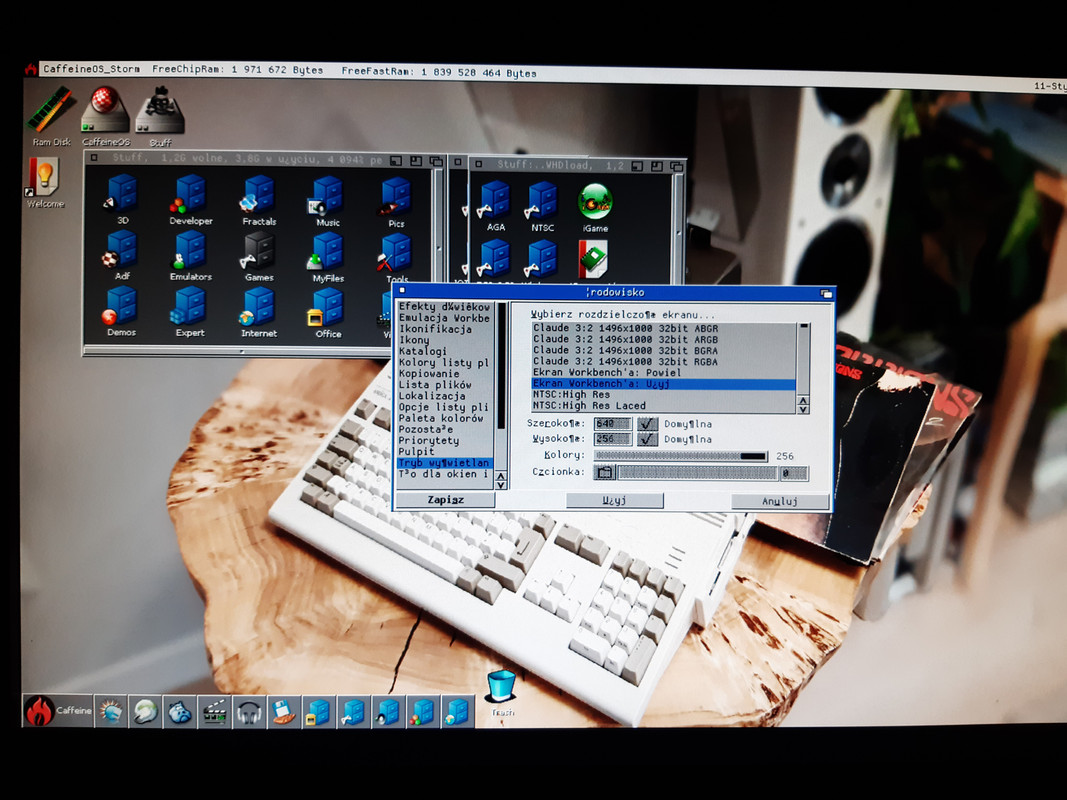This screenshot has width=1067, height=800.
Task: Toggle Domyślna checkbox for Wysokość
Action: [647, 439]
